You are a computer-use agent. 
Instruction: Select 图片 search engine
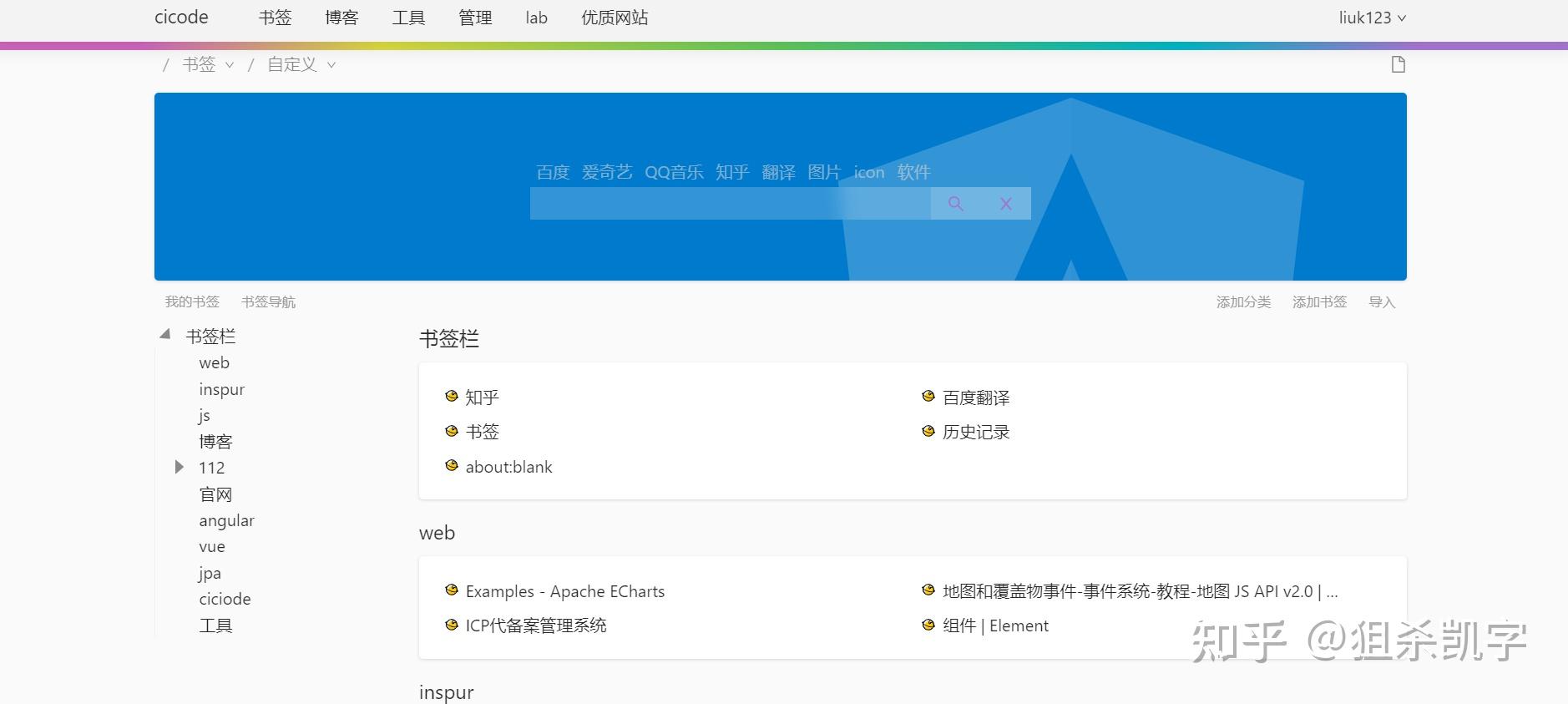[824, 172]
